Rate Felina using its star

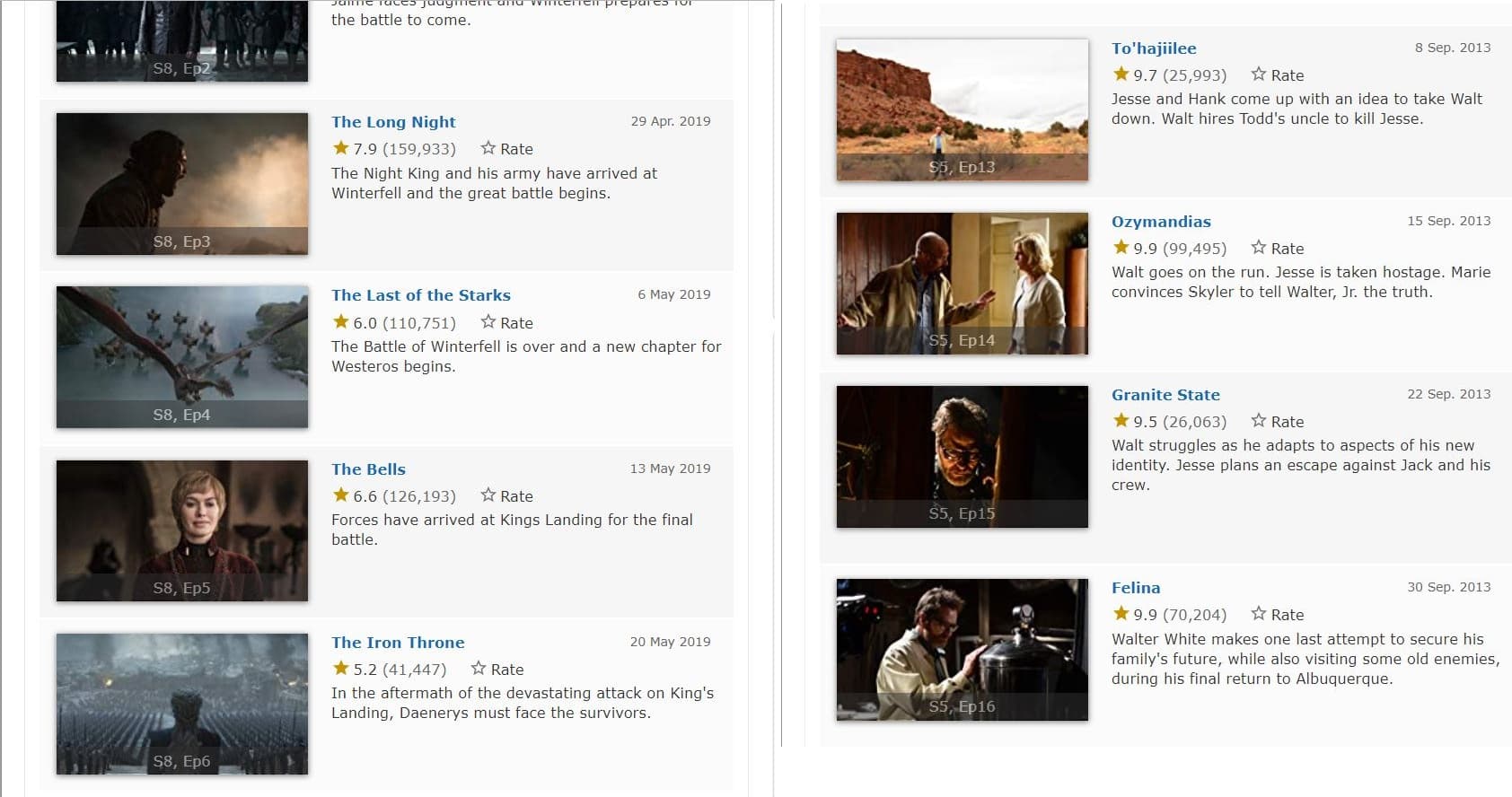pyautogui.click(x=1259, y=614)
